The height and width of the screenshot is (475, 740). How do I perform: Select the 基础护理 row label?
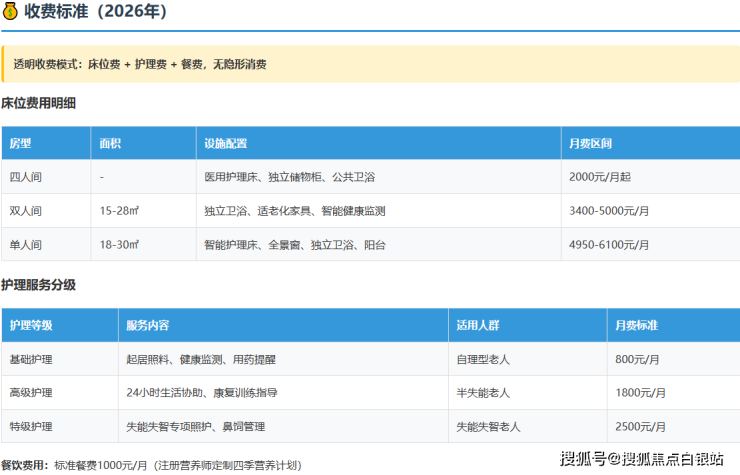tap(31, 359)
